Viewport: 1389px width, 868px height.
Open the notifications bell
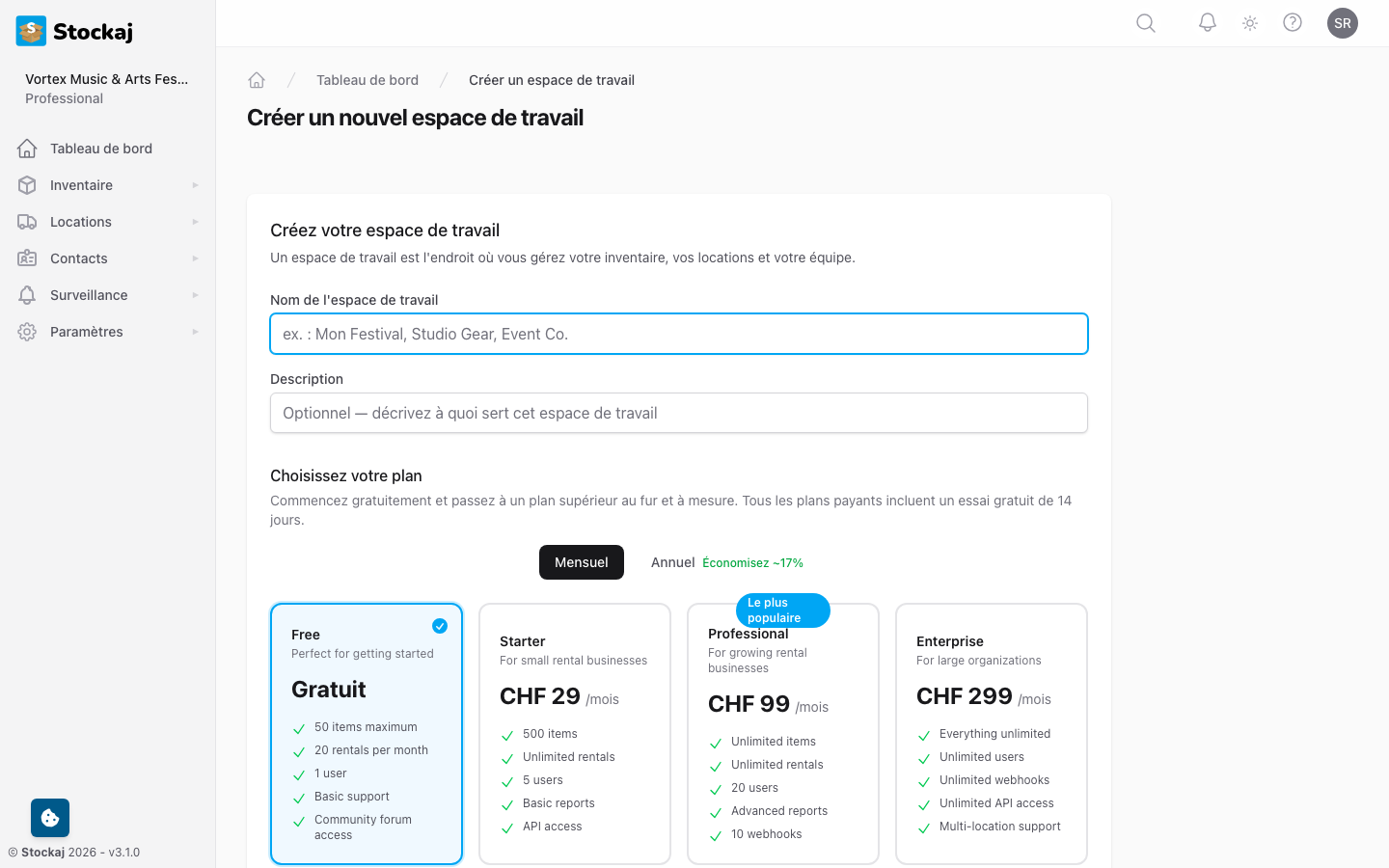[x=1208, y=23]
